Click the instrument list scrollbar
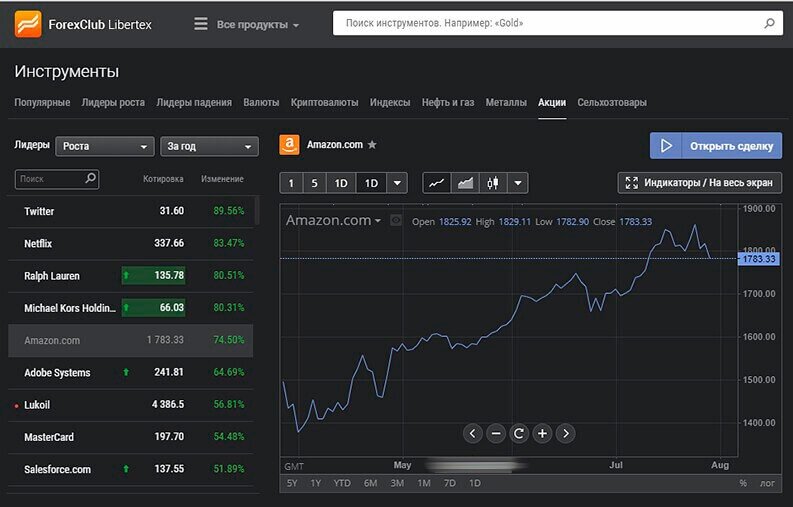The height and width of the screenshot is (507, 793). pos(257,210)
